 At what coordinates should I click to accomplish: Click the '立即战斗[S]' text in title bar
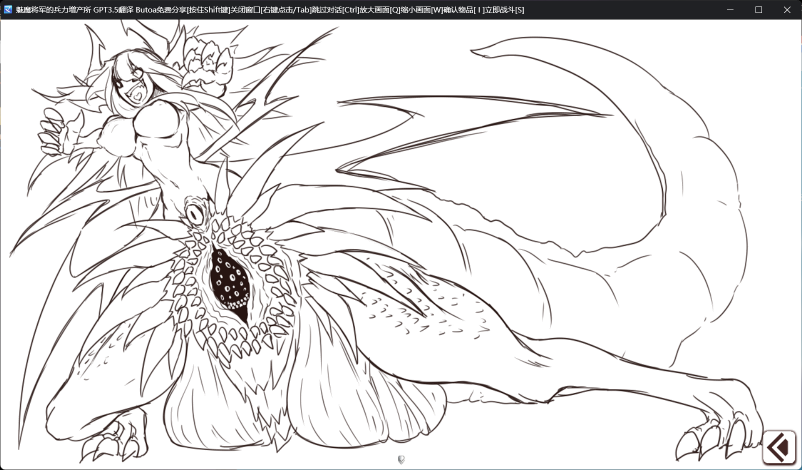(x=504, y=9)
